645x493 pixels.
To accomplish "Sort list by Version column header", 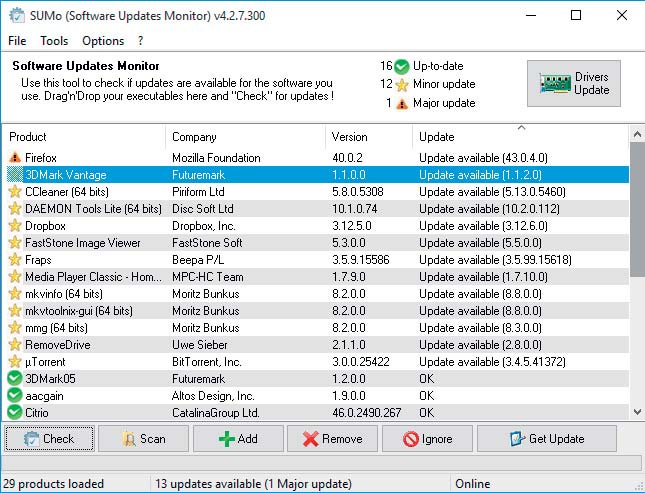I will coord(369,137).
